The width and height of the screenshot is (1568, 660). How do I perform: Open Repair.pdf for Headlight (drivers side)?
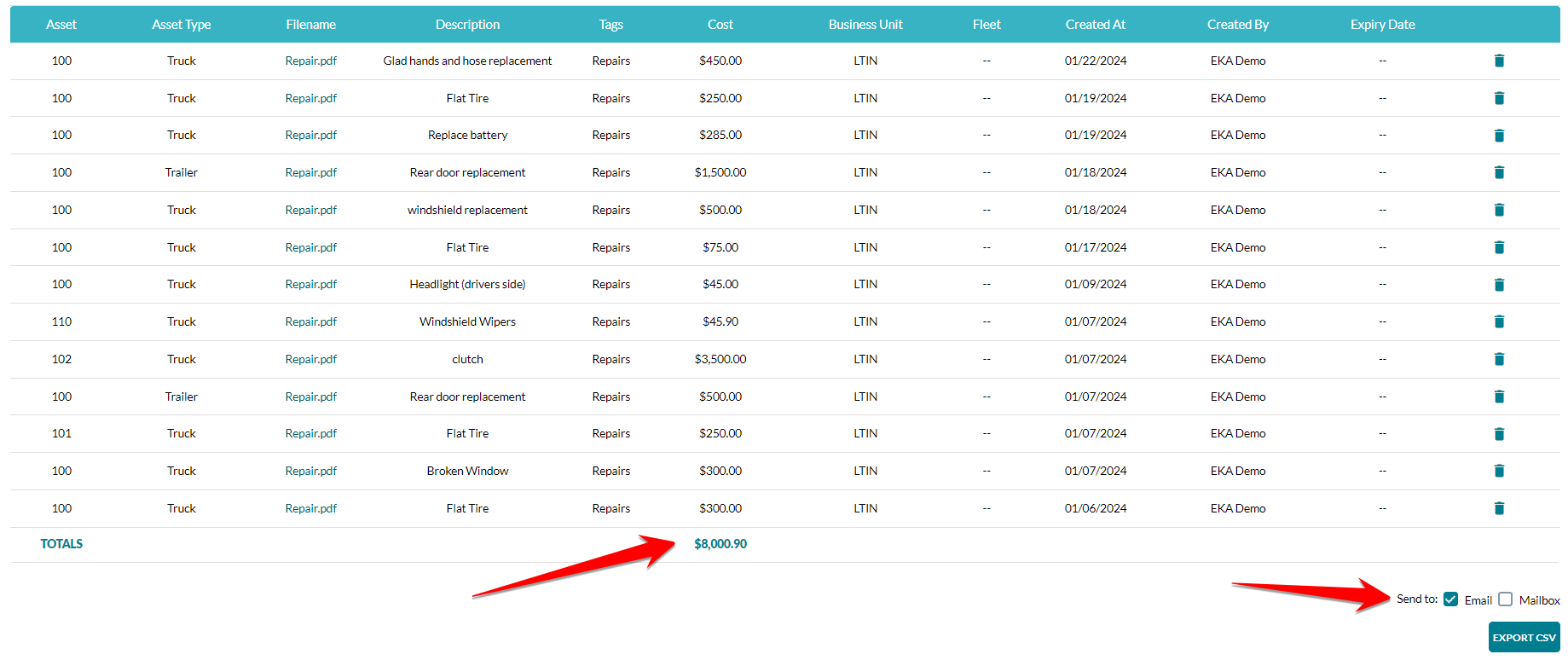[x=311, y=284]
